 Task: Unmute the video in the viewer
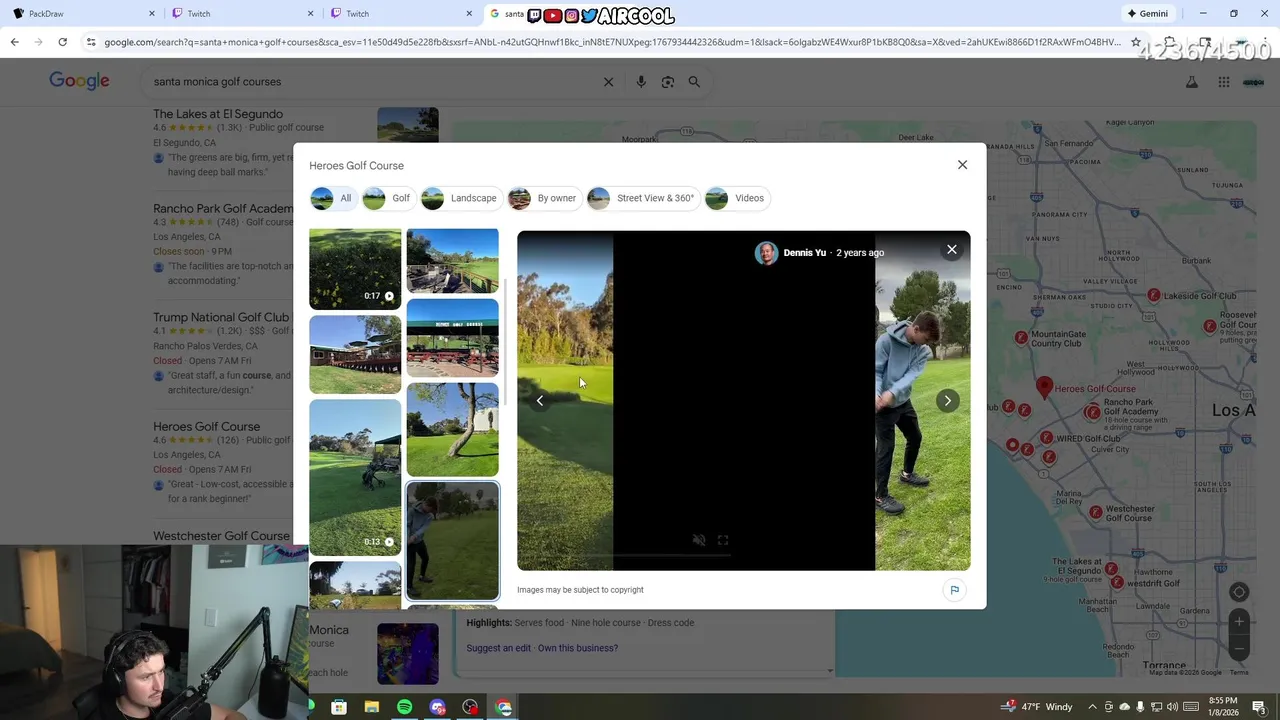click(699, 540)
